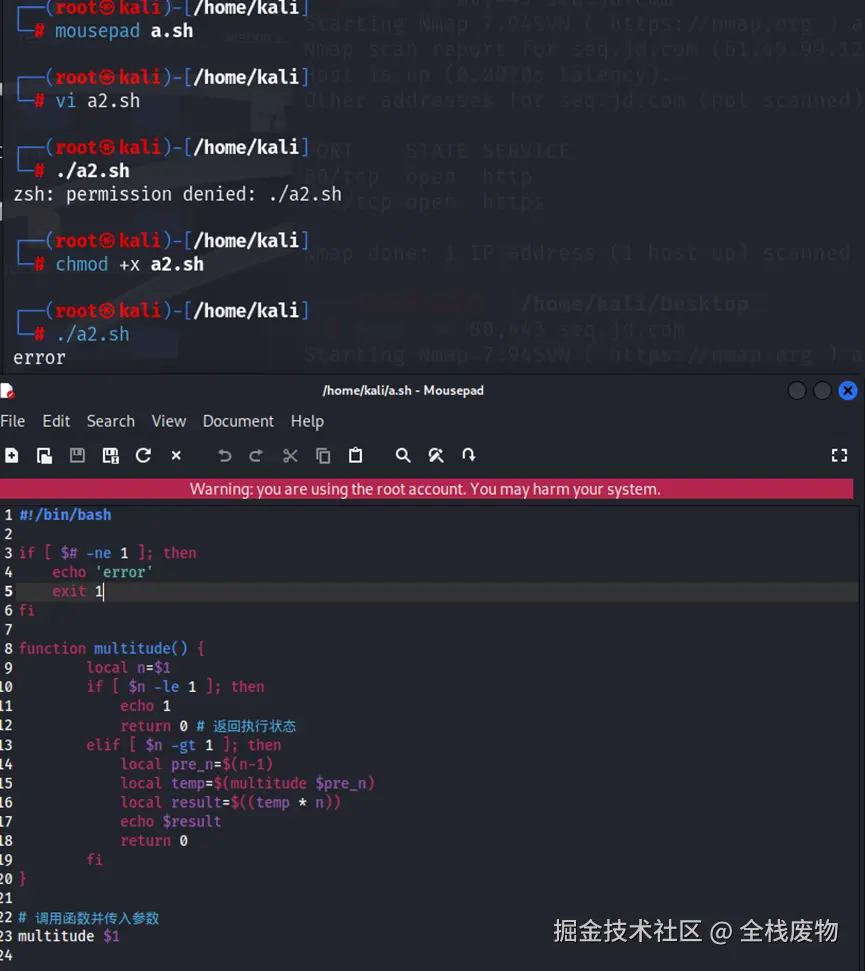Click the '调用函数并传入参数' comment line
865x971 pixels.
pos(89,918)
